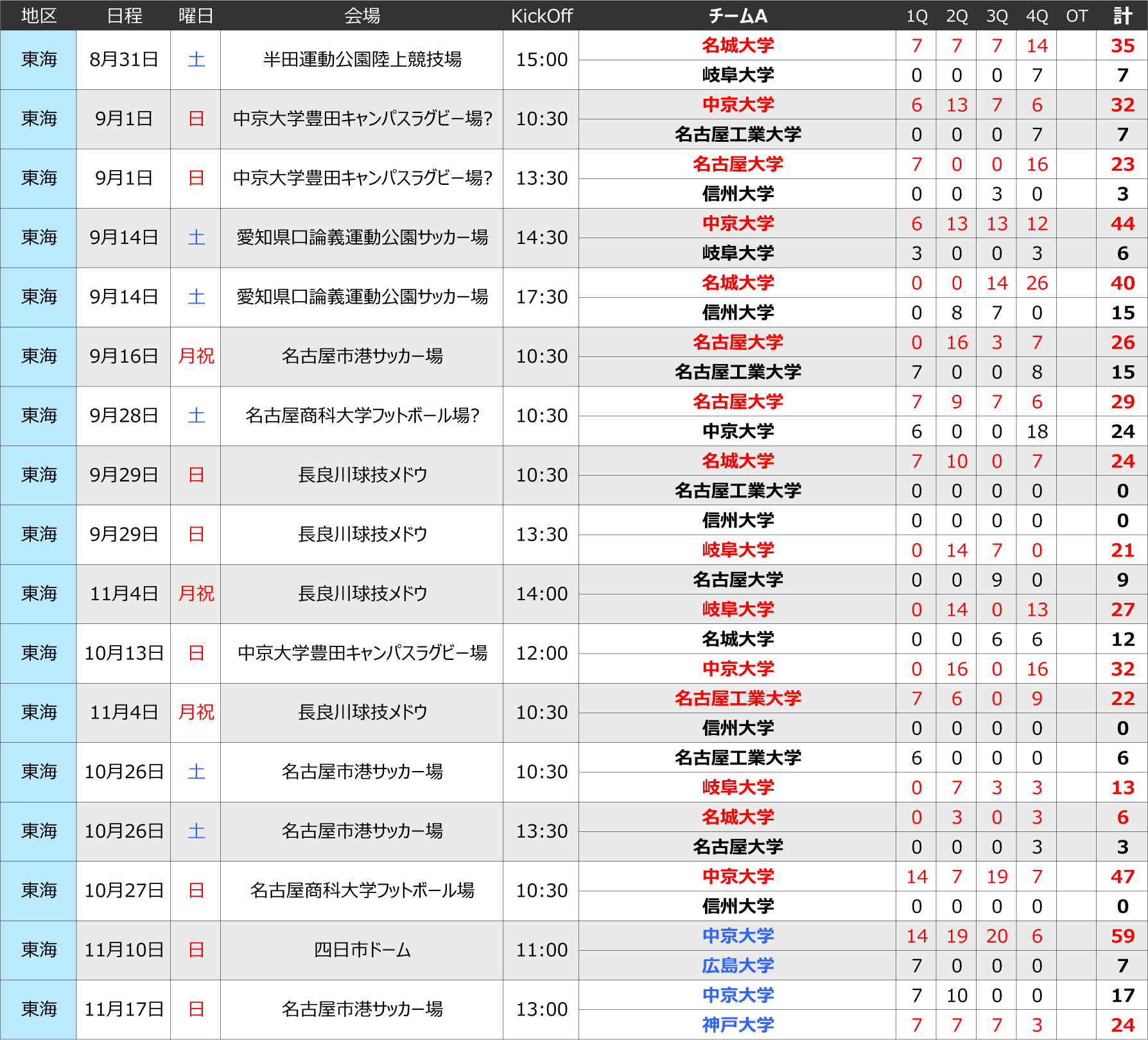Click total score 29 for 名古屋大学
This screenshot has height=1040, width=1148.
[1122, 402]
